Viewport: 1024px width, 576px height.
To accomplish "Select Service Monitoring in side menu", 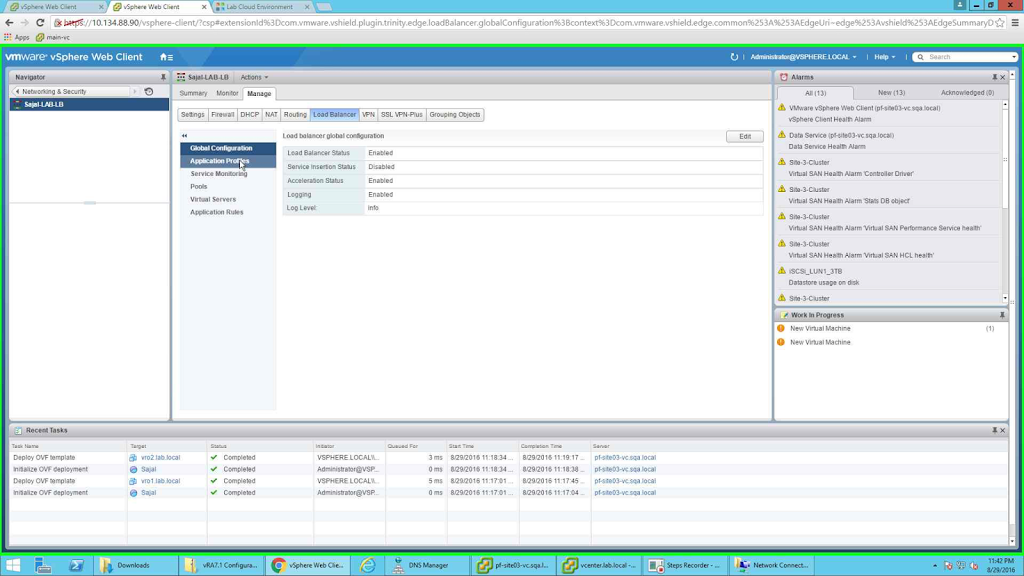I will coord(228,174).
